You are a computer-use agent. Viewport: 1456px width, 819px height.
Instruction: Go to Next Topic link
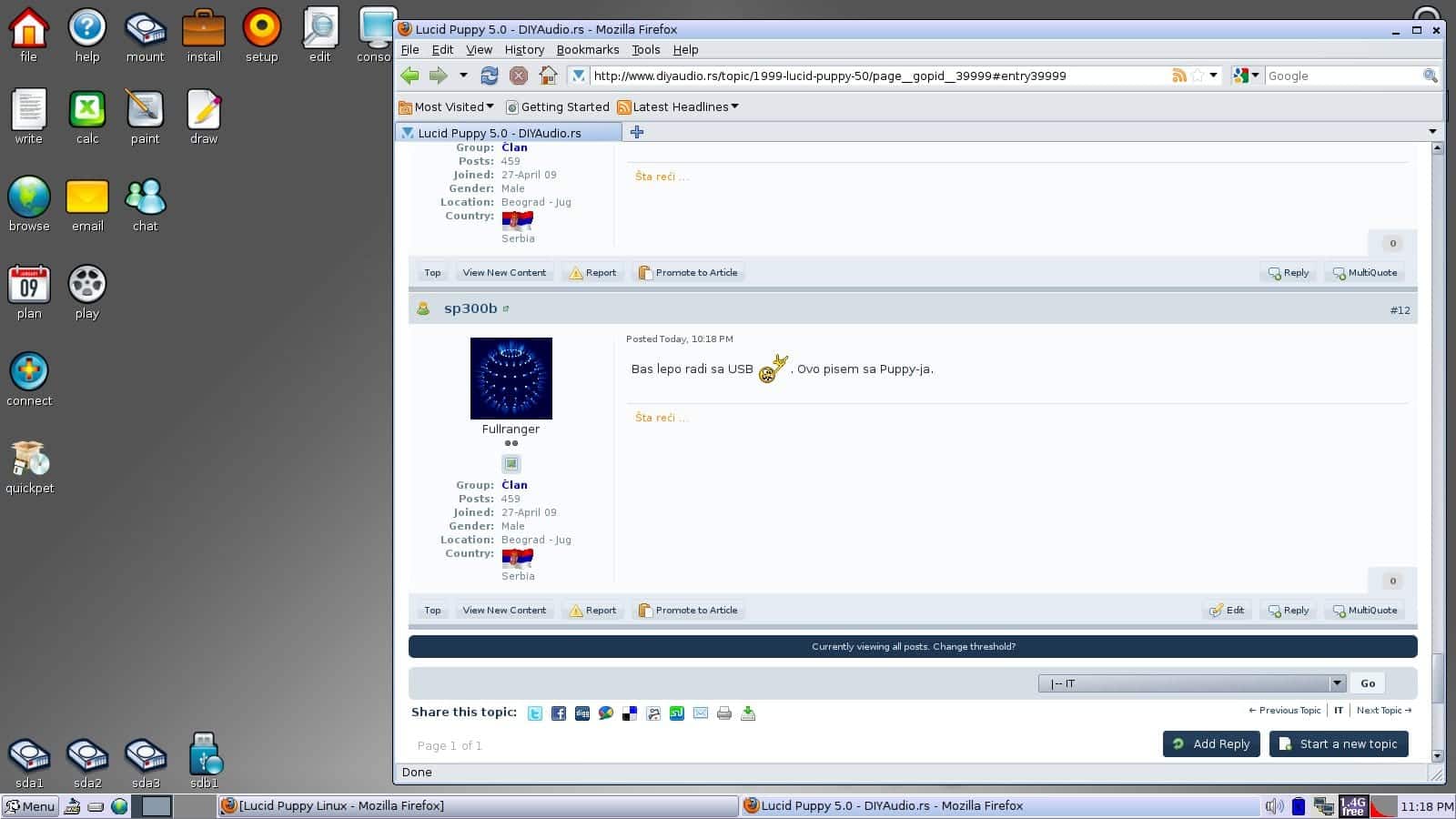(1384, 711)
